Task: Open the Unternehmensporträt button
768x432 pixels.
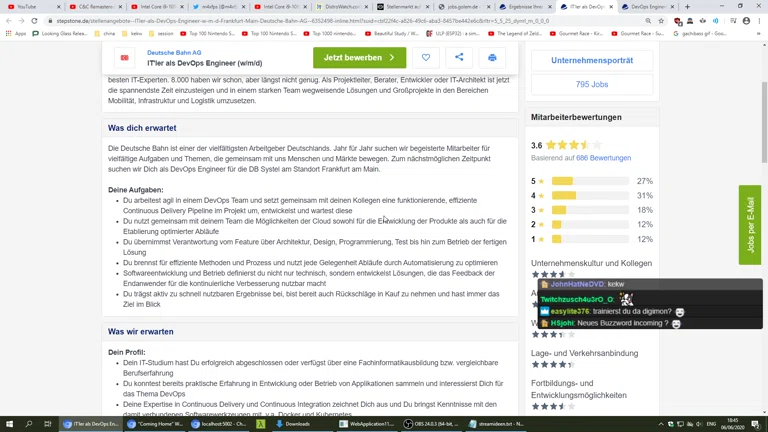Action: (592, 60)
